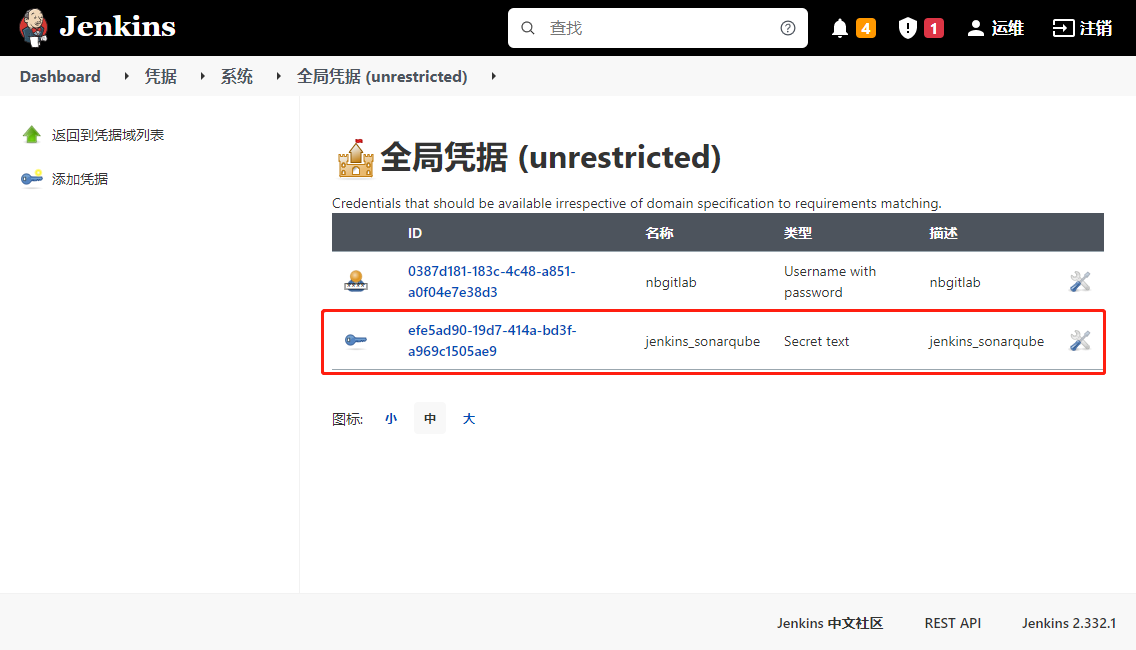Expand the arrow after 全局凭据 breadcrumb
This screenshot has height=650, width=1136.
tap(493, 76)
